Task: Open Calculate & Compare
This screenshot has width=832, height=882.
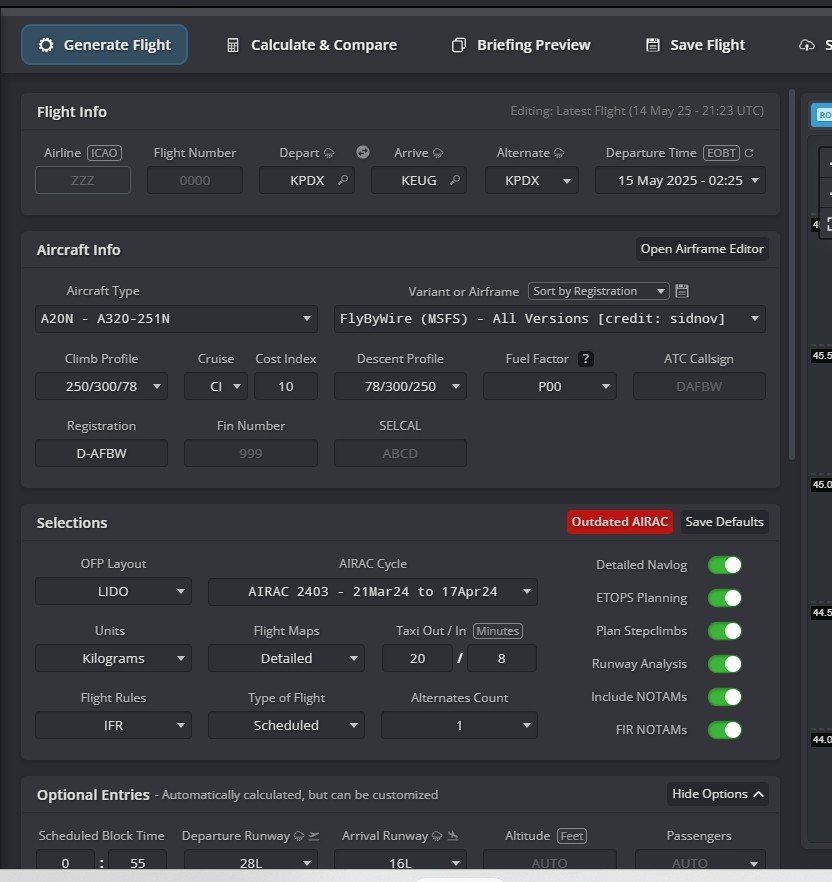Action: (312, 44)
